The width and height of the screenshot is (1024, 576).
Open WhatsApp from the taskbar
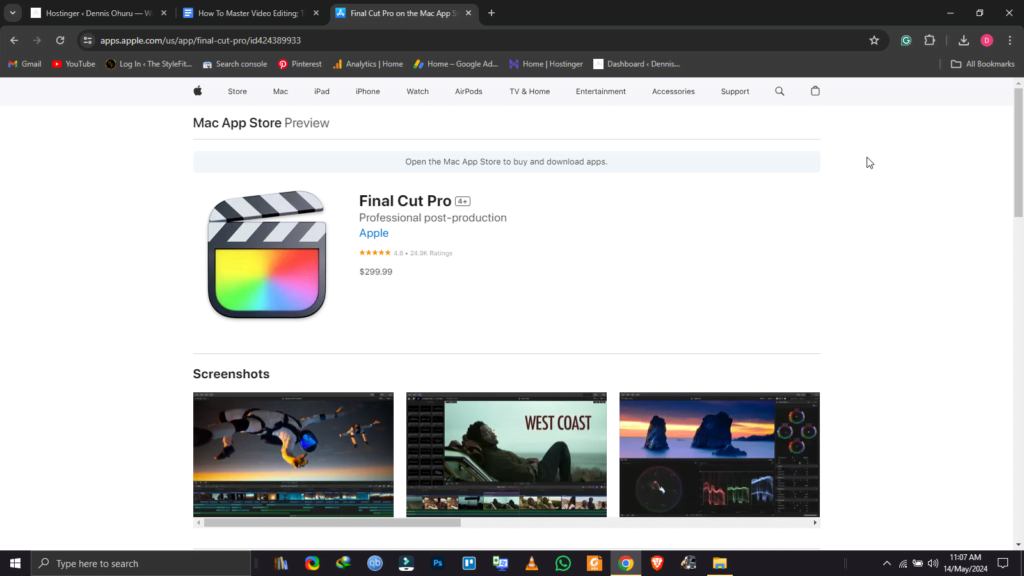coord(563,563)
